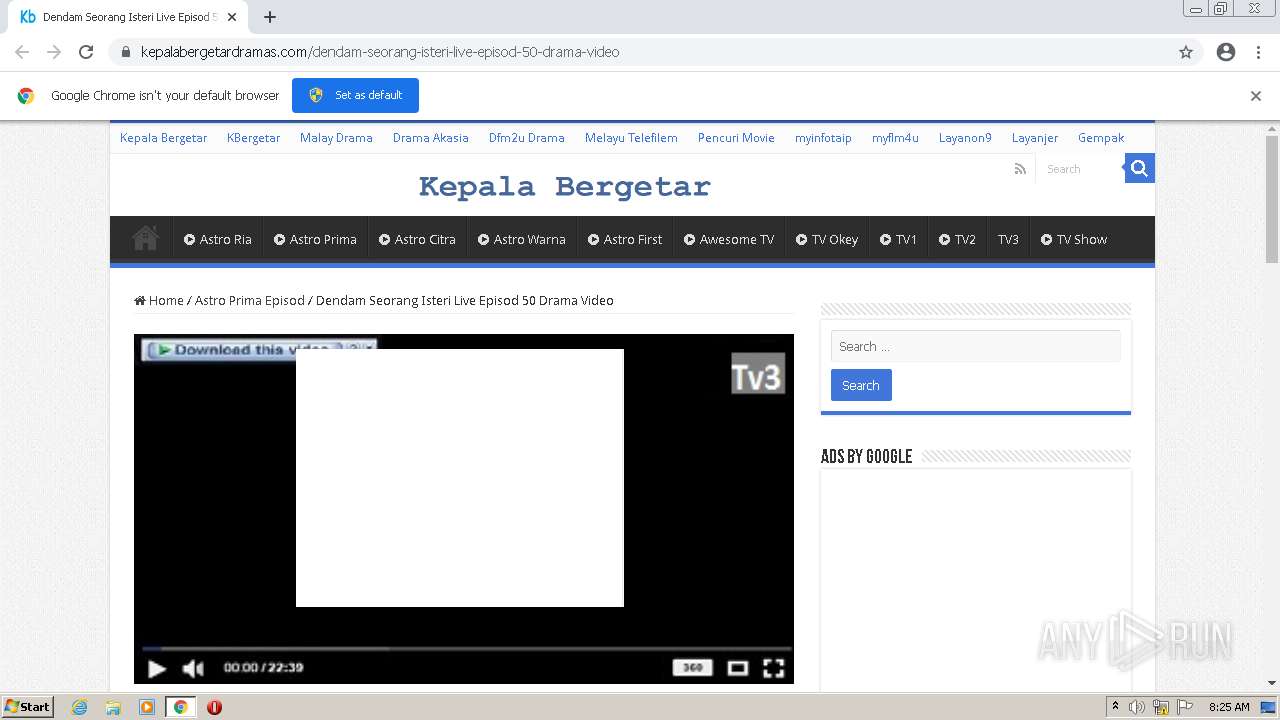The height and width of the screenshot is (720, 1280).
Task: Bookmark this page with the star icon
Action: click(x=1186, y=52)
